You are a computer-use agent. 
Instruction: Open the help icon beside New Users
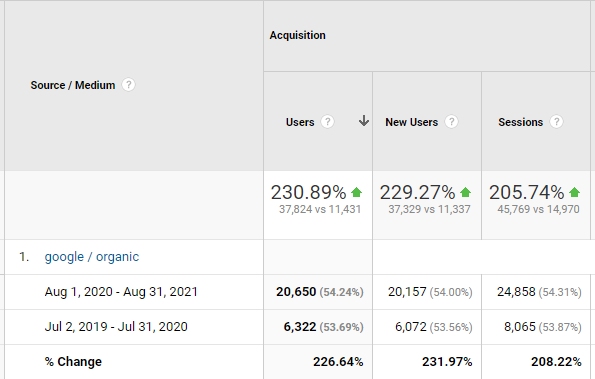[x=451, y=122]
